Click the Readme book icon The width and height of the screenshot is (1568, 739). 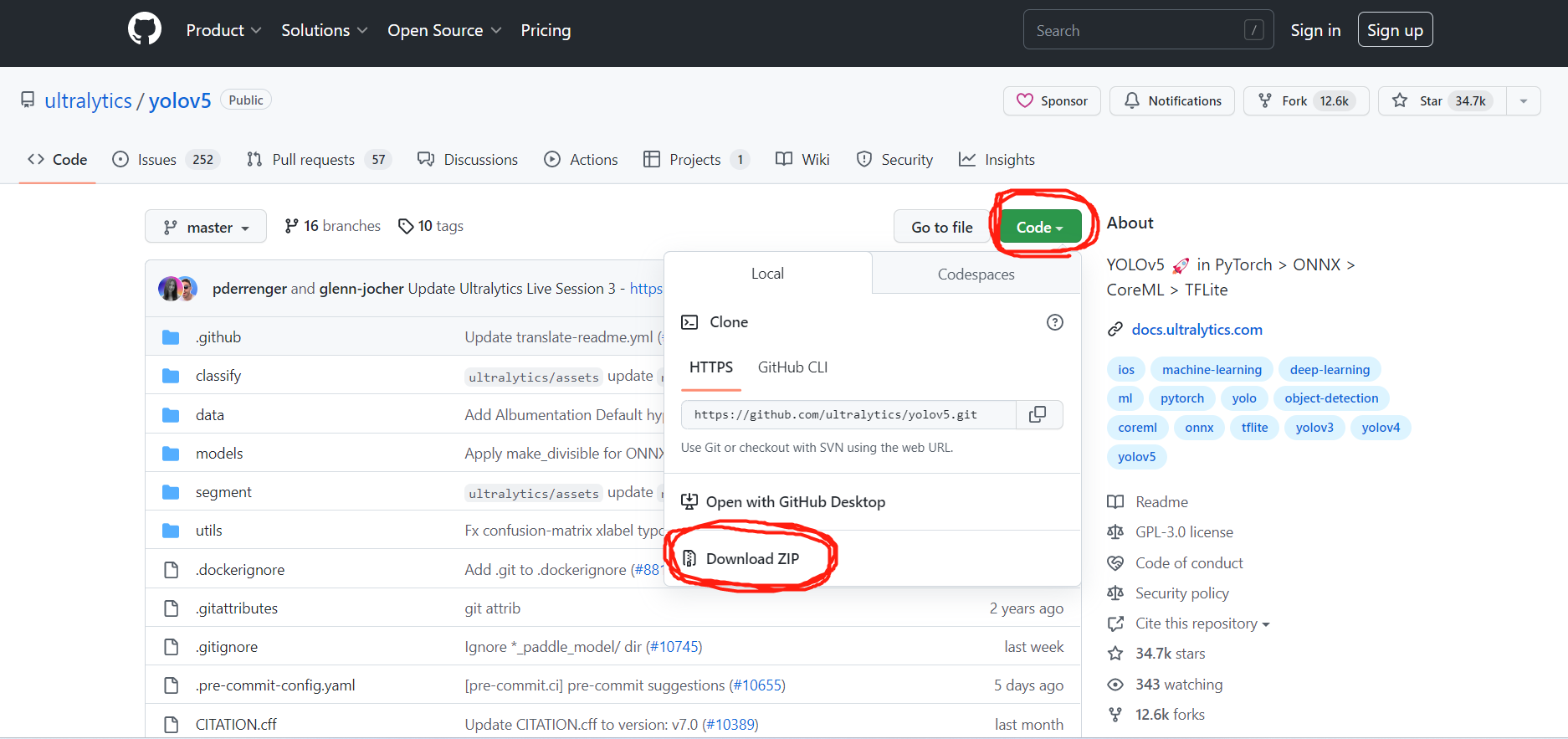[x=1115, y=502]
